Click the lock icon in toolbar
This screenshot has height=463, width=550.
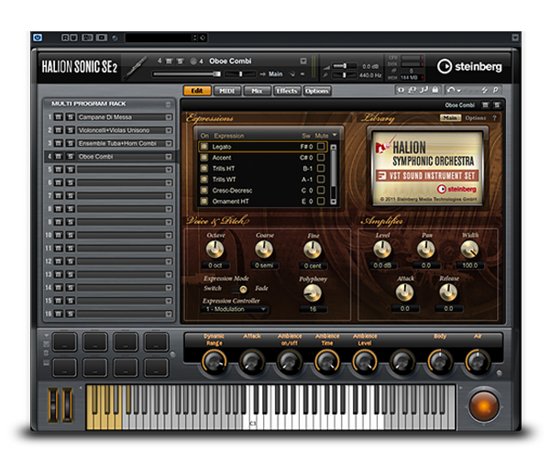coord(435,90)
